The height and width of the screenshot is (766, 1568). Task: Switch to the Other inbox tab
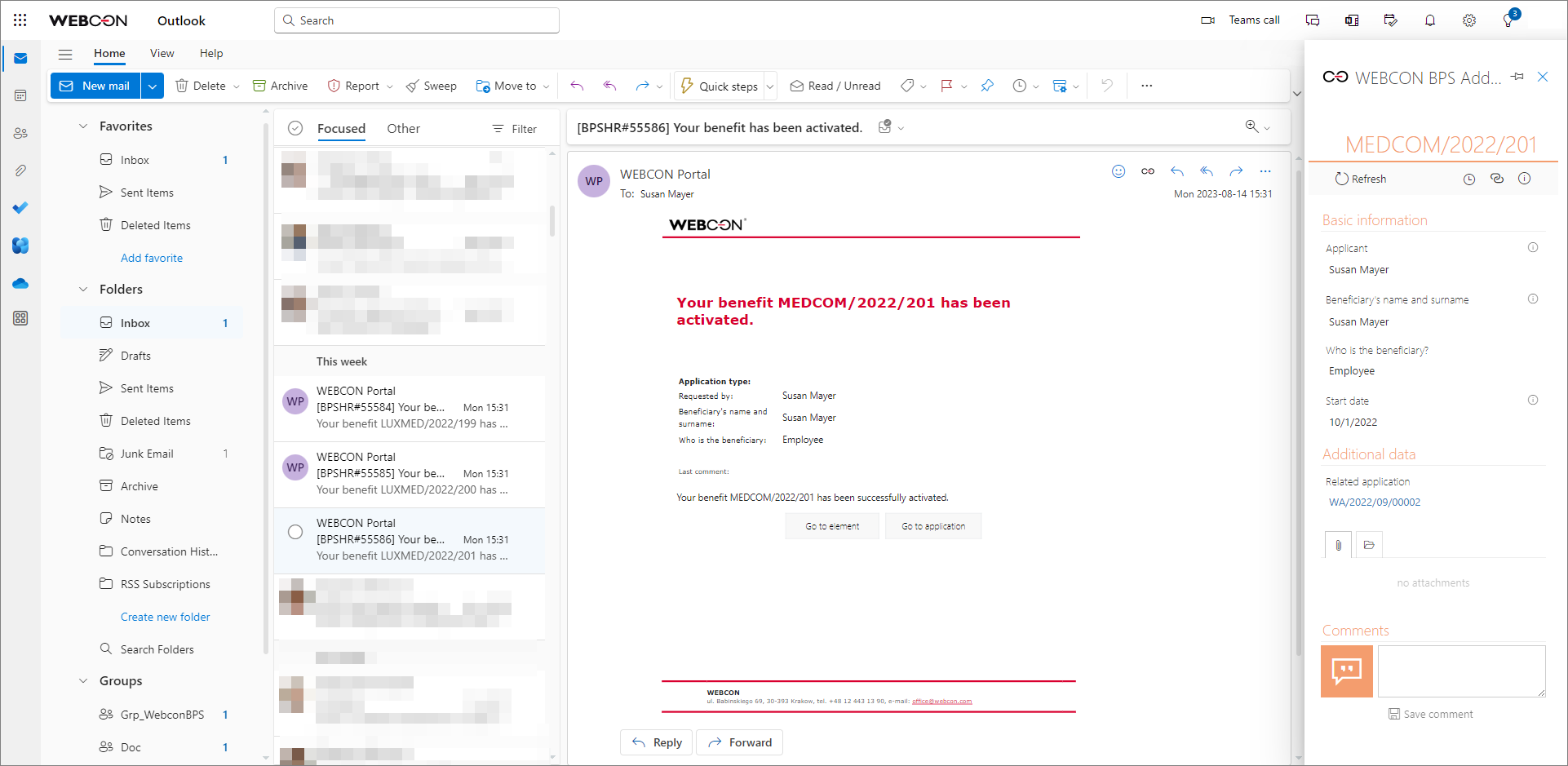coord(403,129)
